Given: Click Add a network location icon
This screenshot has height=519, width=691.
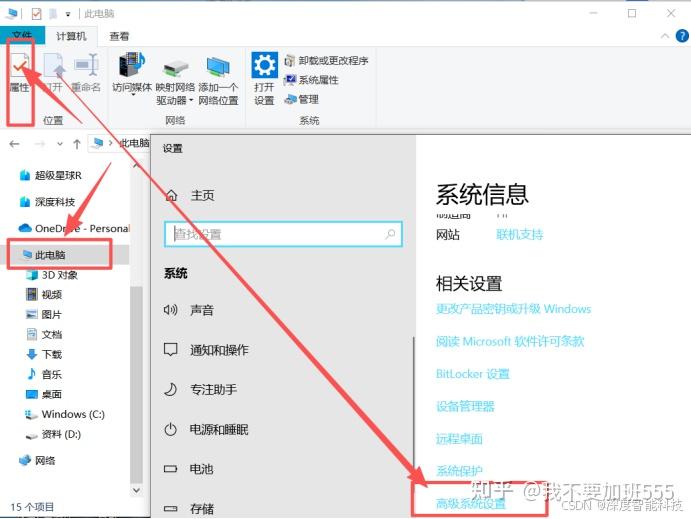Looking at the screenshot, I should [218, 82].
